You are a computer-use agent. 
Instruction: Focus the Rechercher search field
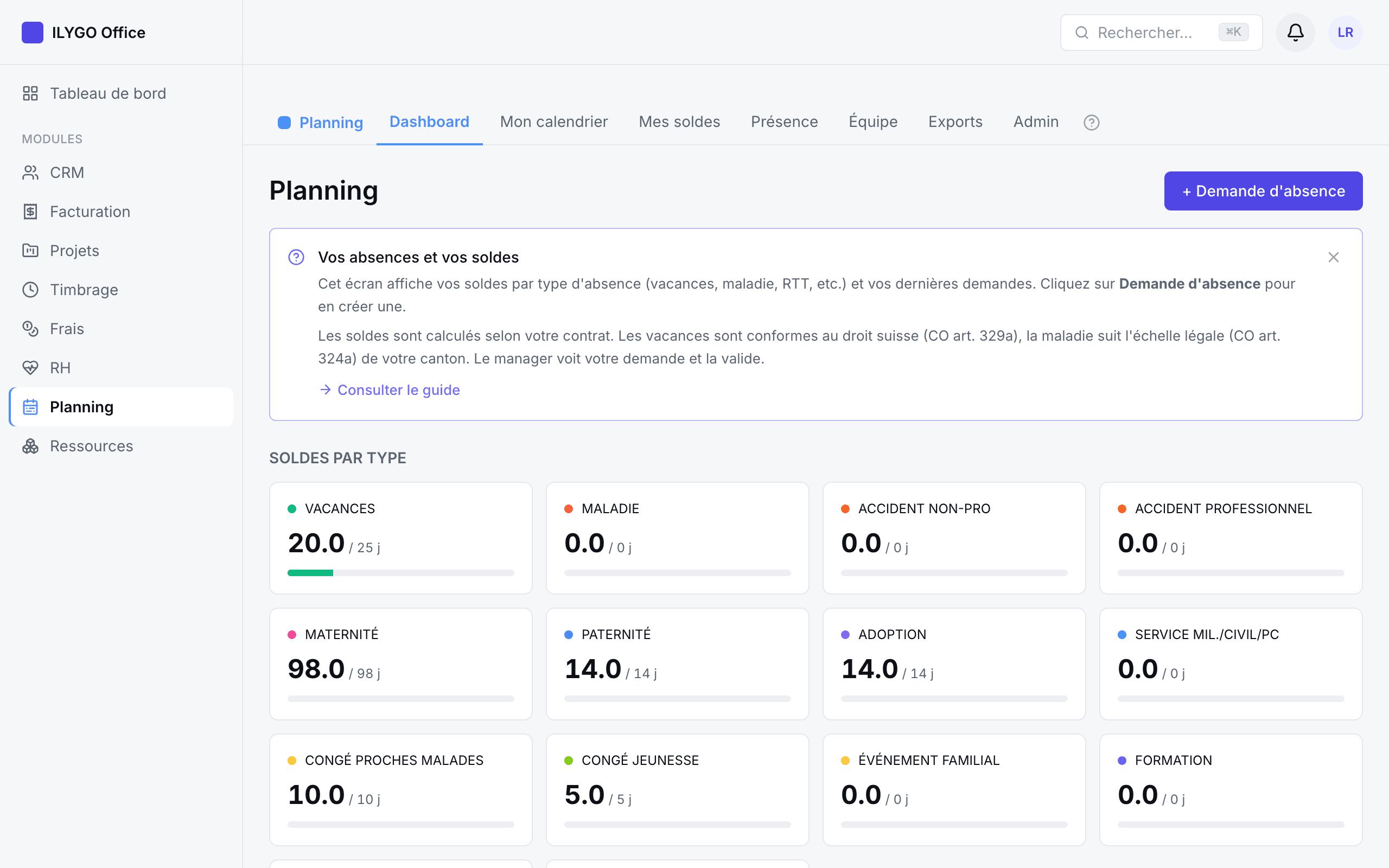pos(1161,32)
